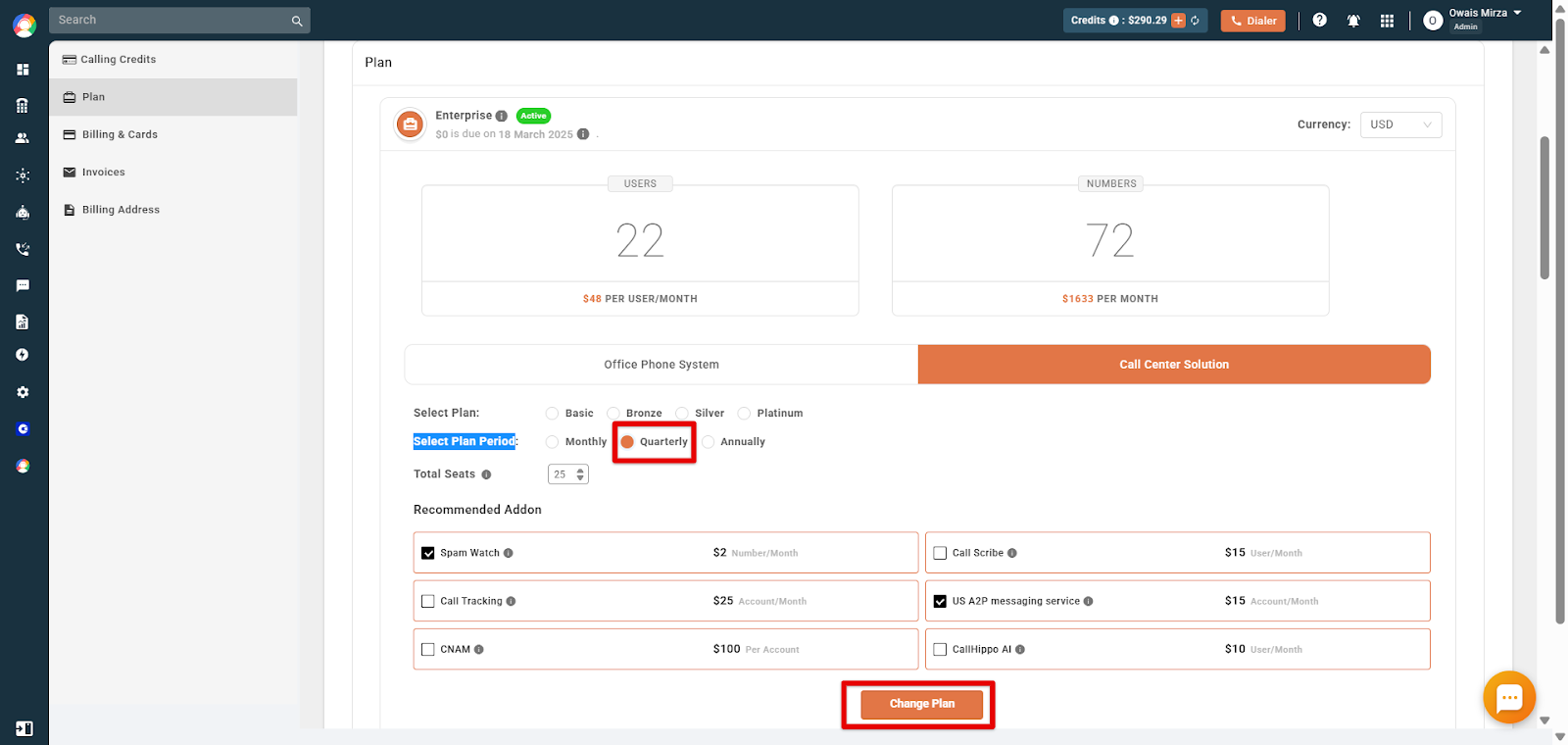Switch to Call Center Solution tab
This screenshot has height=745, width=1568.
(1174, 365)
